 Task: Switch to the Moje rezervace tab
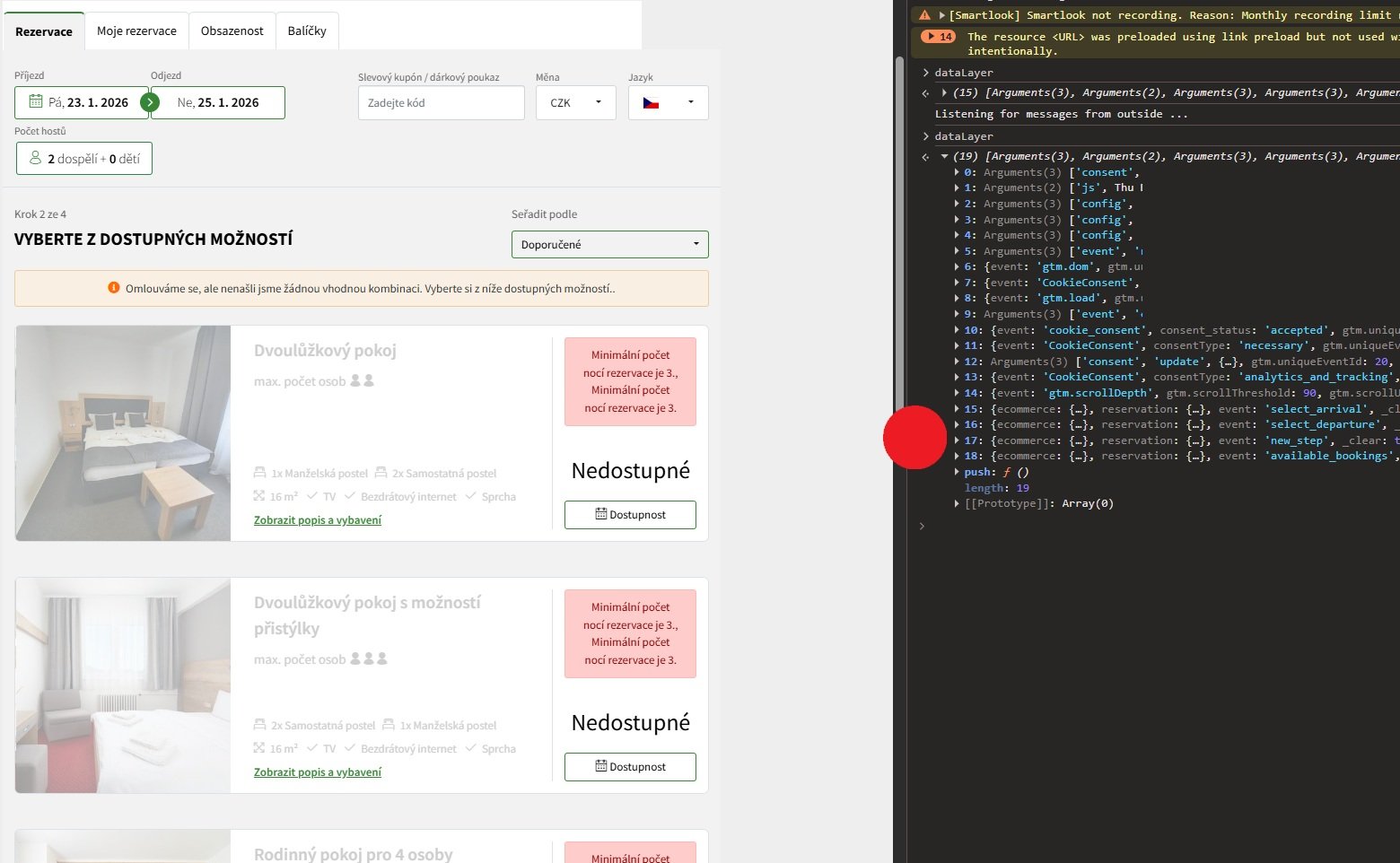136,31
